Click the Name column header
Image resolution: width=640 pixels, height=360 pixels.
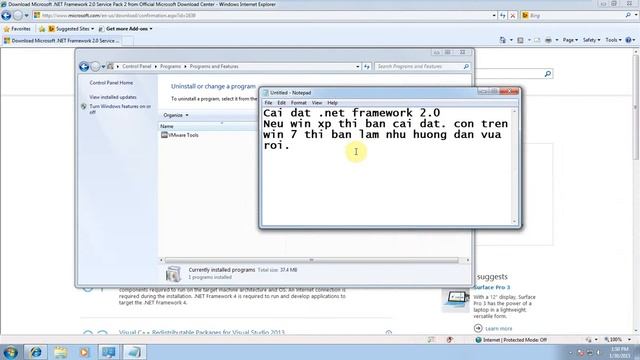coord(208,127)
